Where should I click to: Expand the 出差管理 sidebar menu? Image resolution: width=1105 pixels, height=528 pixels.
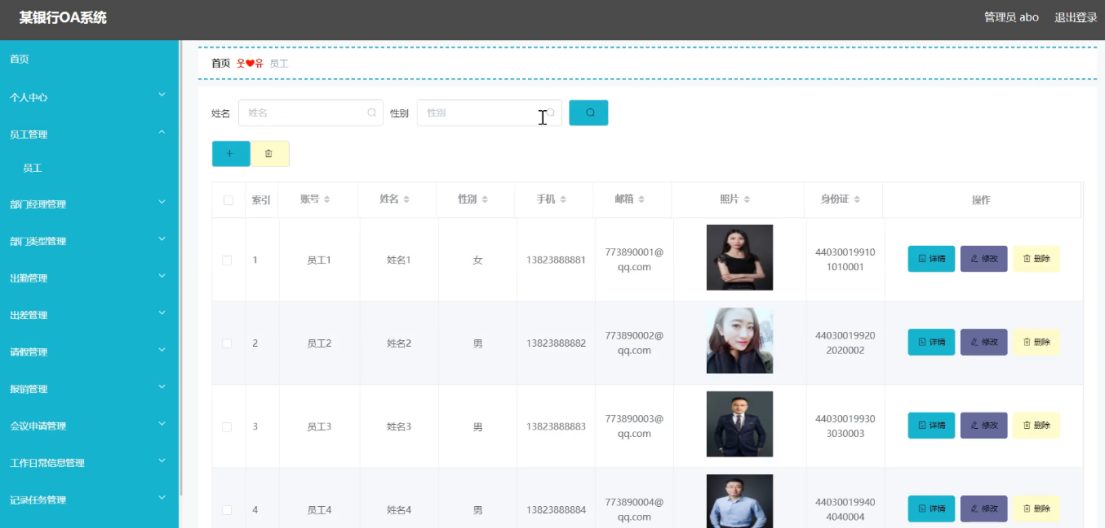coord(89,315)
